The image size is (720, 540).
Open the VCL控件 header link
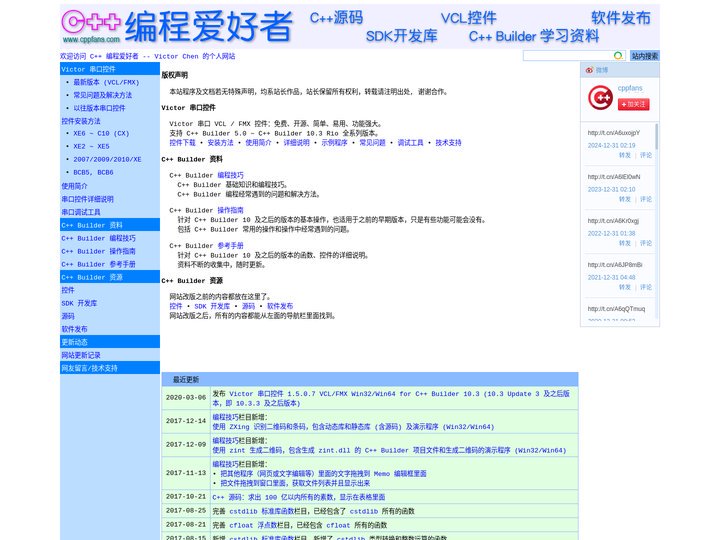(x=468, y=18)
